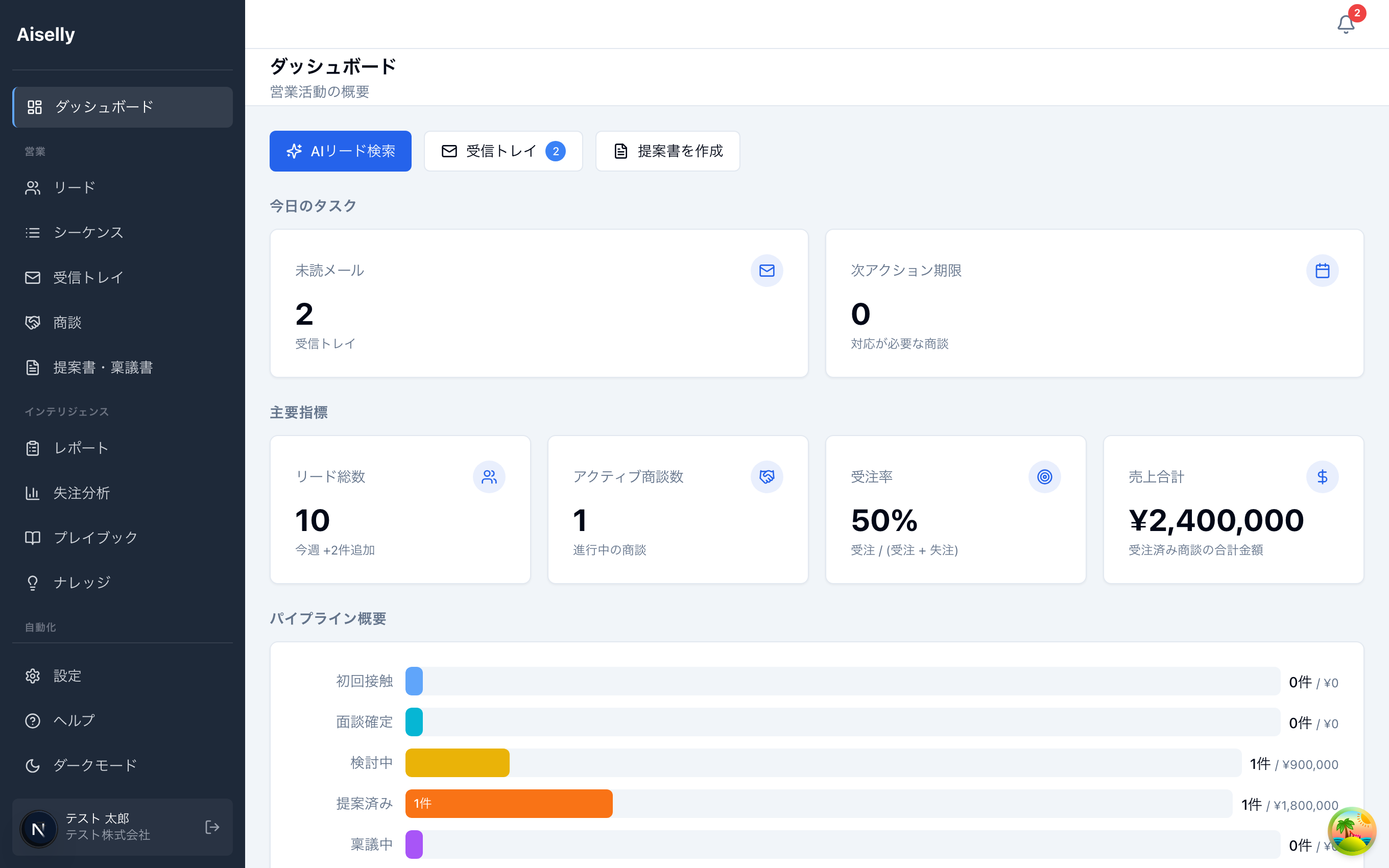
Task: Click the 受注率 50% value
Action: pos(884,521)
